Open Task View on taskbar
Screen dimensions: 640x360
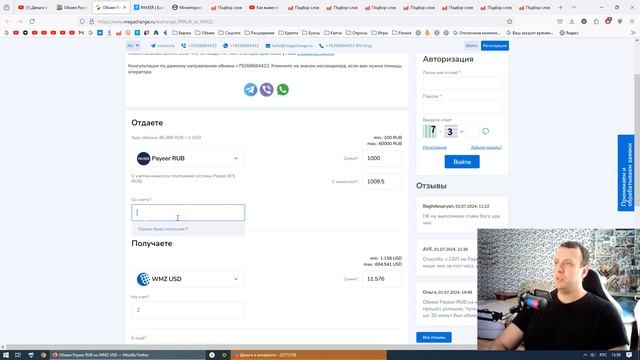pos(18,355)
